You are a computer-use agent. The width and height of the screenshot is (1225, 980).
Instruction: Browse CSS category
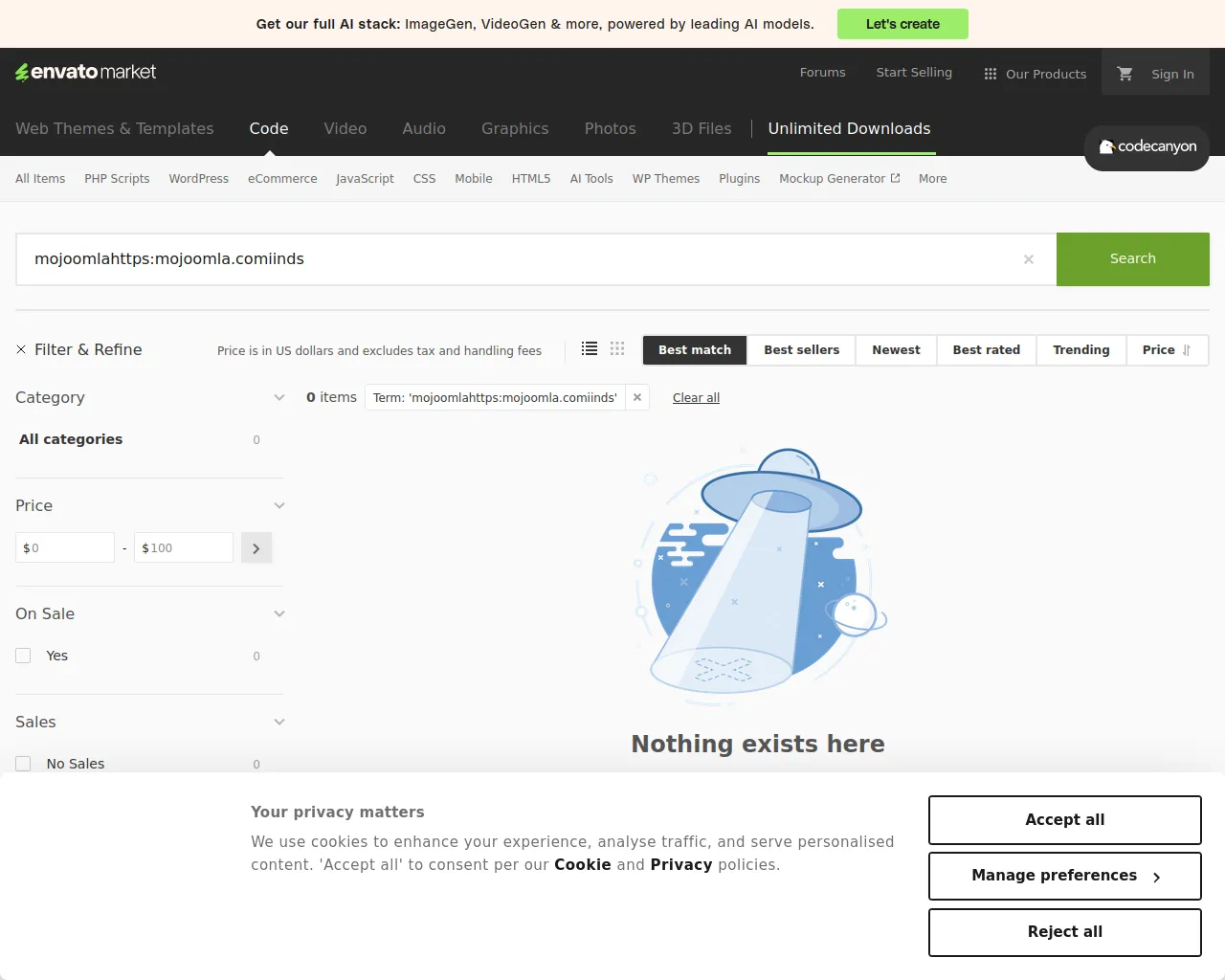click(x=424, y=179)
